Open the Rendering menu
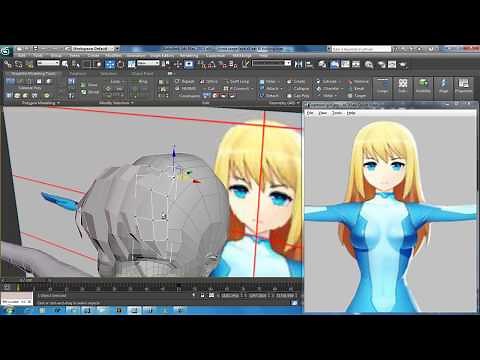The height and width of the screenshot is (360, 480). [189, 56]
